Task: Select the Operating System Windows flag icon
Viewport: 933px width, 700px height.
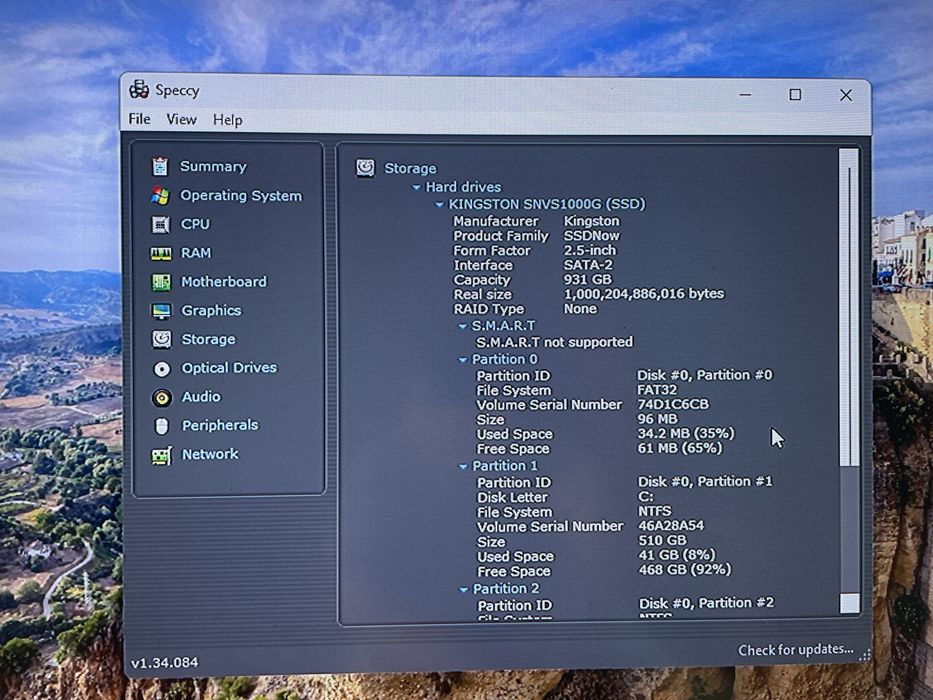Action: click(160, 195)
